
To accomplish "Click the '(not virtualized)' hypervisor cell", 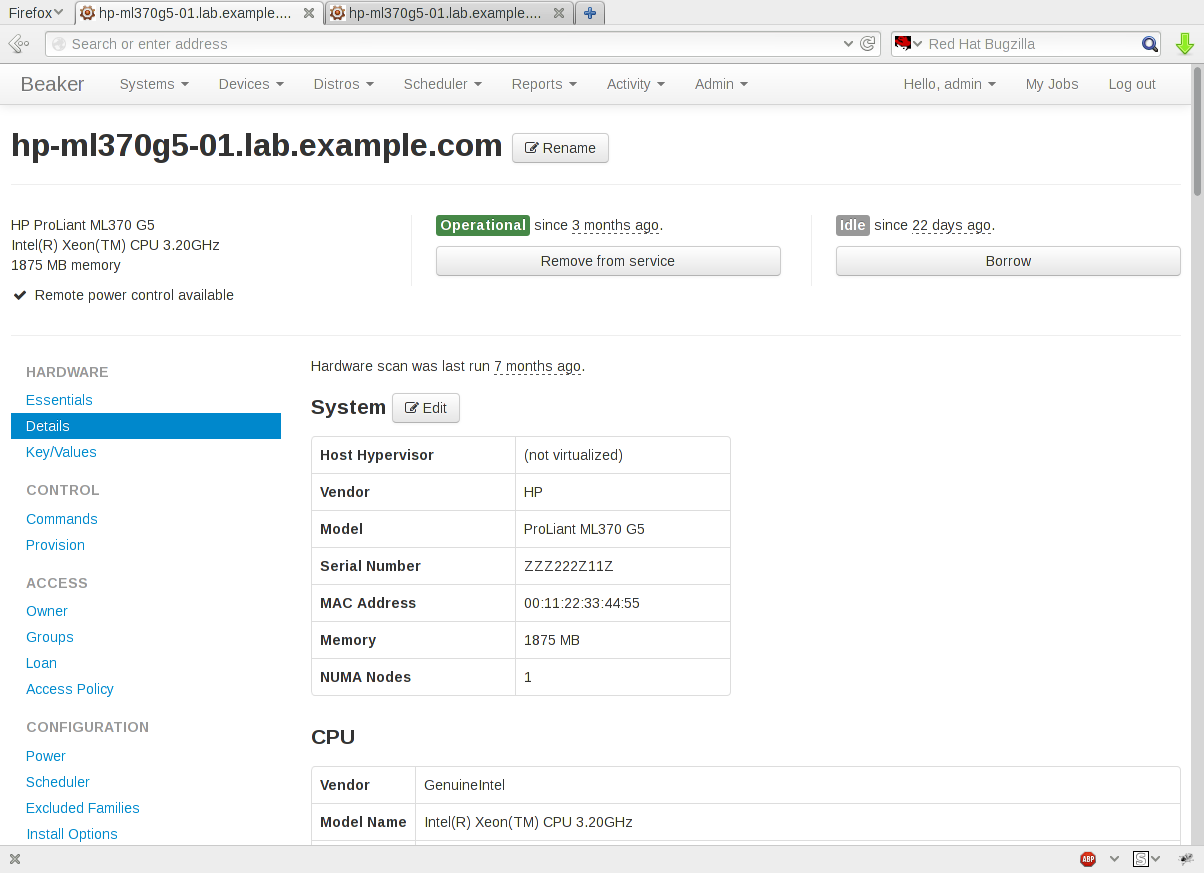I will (x=623, y=455).
